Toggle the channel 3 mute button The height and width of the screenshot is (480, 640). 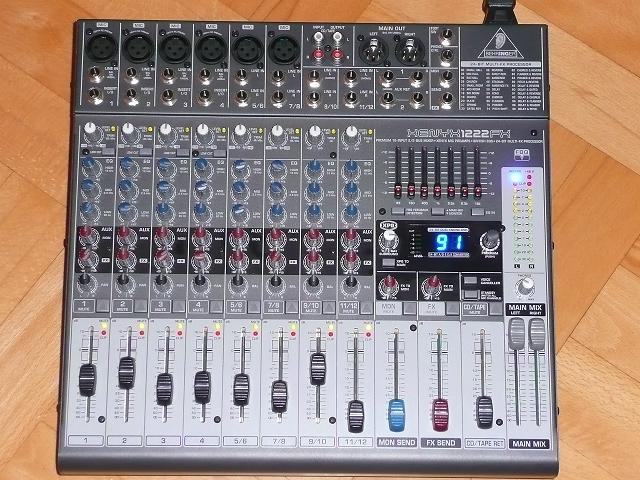(178, 306)
